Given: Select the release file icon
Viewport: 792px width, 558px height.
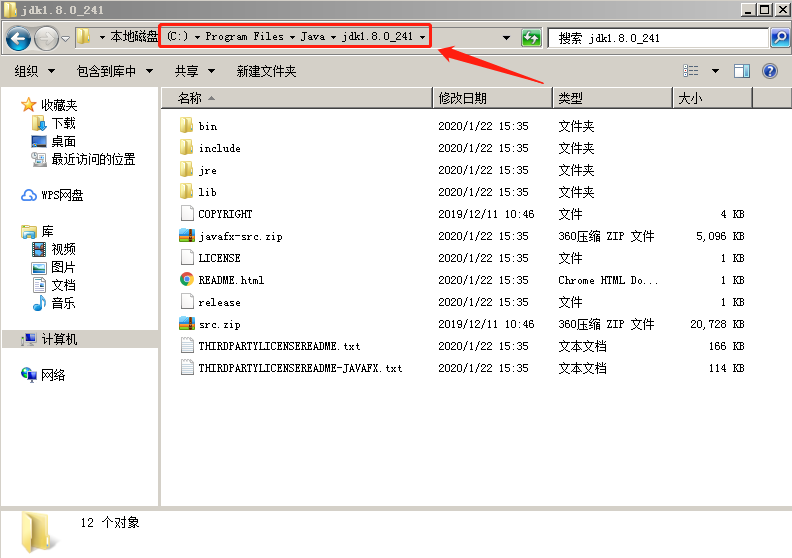Looking at the screenshot, I should pyautogui.click(x=187, y=301).
